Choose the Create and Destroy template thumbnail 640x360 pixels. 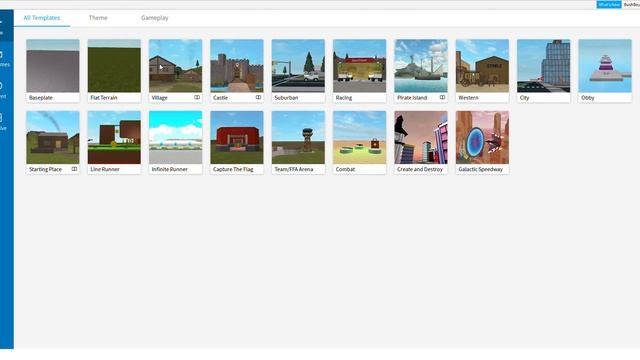point(421,138)
